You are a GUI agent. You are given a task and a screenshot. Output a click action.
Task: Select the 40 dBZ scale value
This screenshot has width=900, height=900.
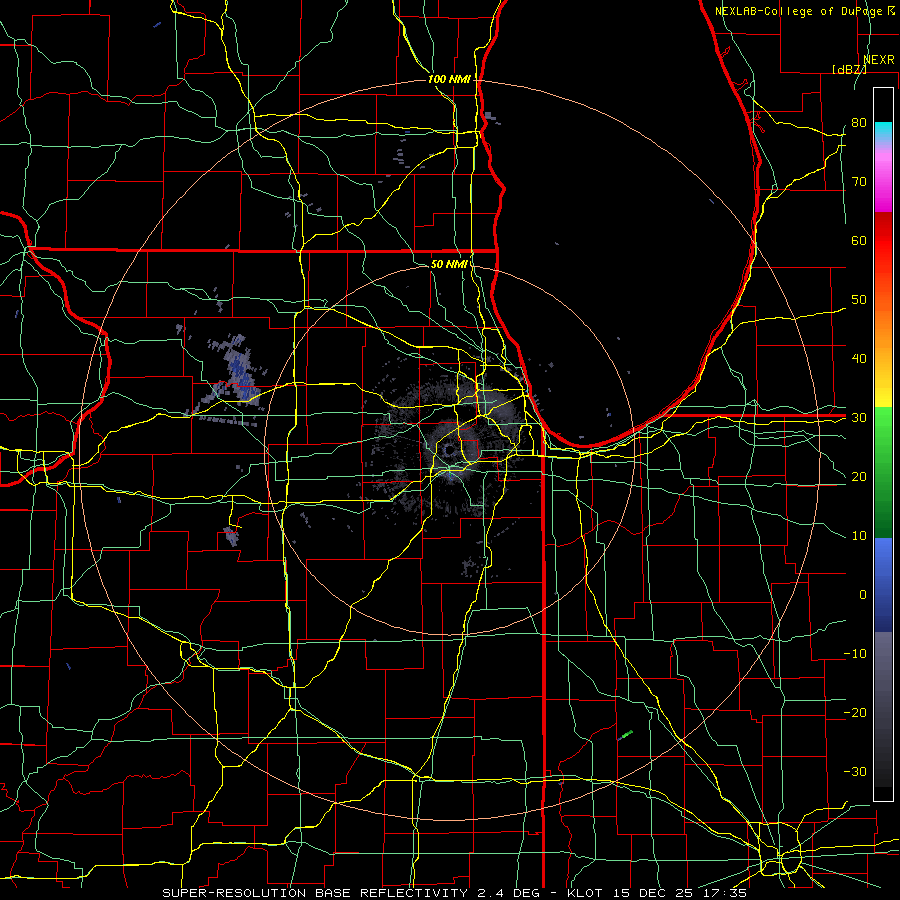(859, 359)
